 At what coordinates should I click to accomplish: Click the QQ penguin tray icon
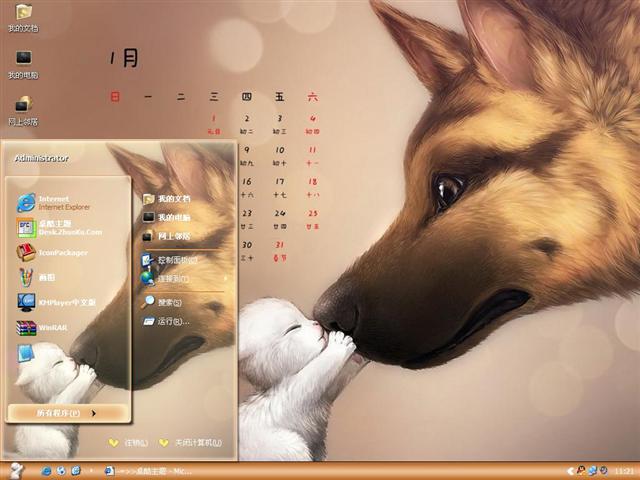coord(581,471)
